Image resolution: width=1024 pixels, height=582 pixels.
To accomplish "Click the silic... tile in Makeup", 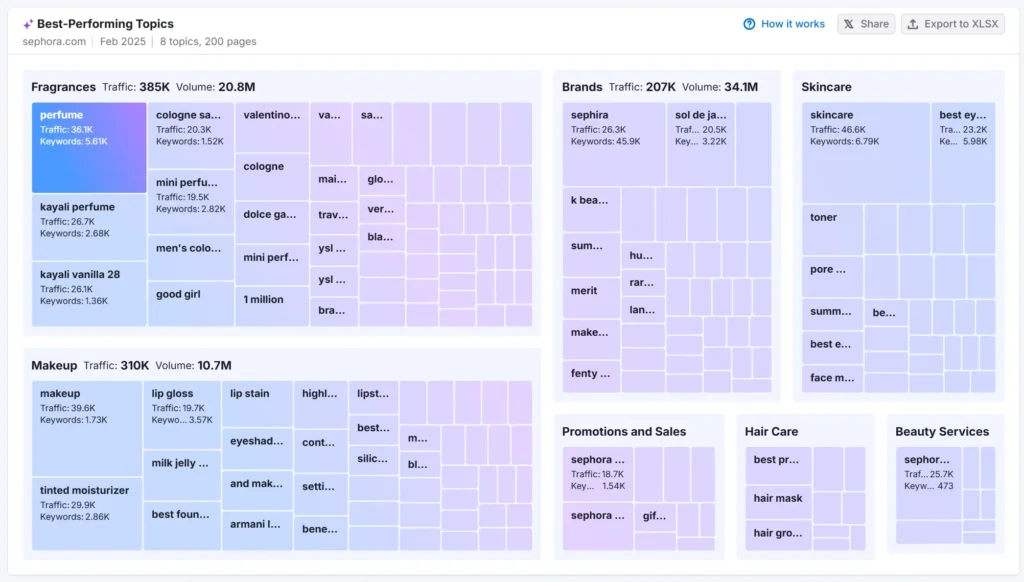I will coord(374,460).
